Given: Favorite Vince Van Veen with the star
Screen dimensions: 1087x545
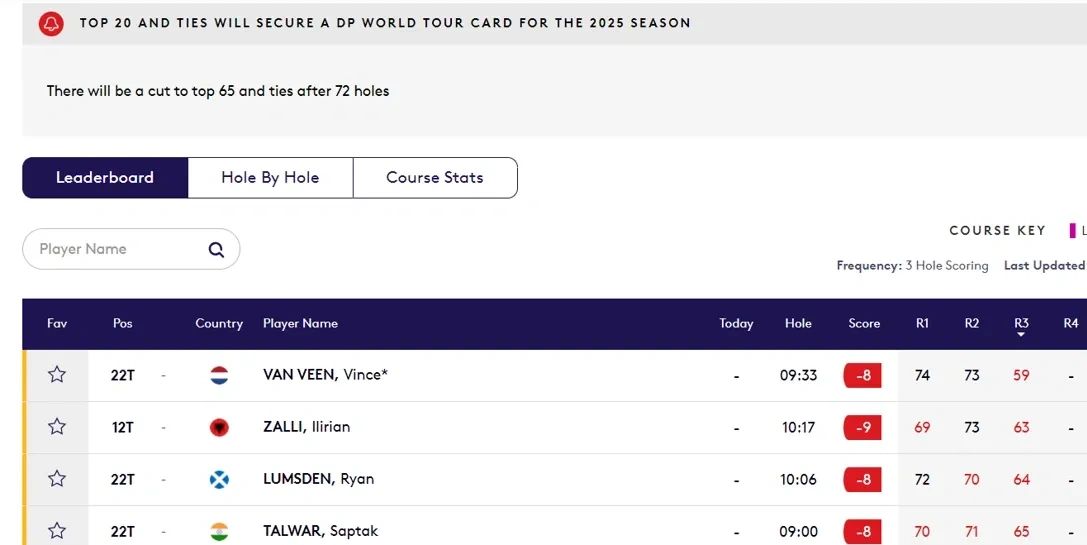Looking at the screenshot, I should [57, 374].
